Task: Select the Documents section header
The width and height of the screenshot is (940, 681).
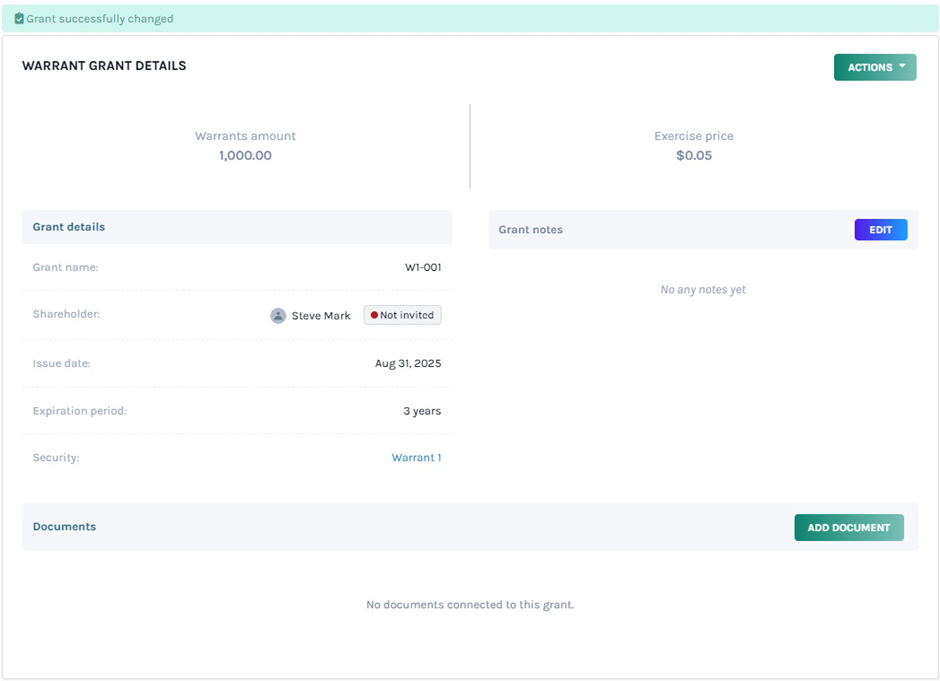Action: point(64,527)
